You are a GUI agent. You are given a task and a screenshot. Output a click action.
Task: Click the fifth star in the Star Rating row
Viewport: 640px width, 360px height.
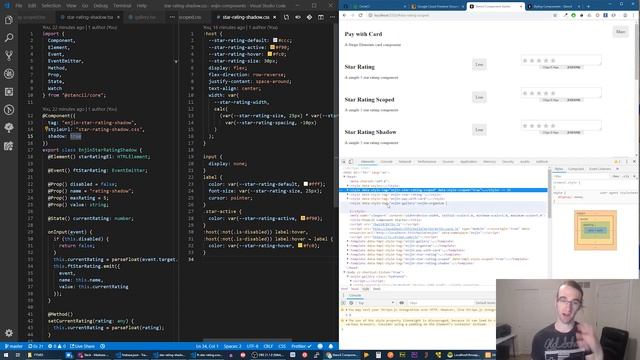click(x=553, y=60)
